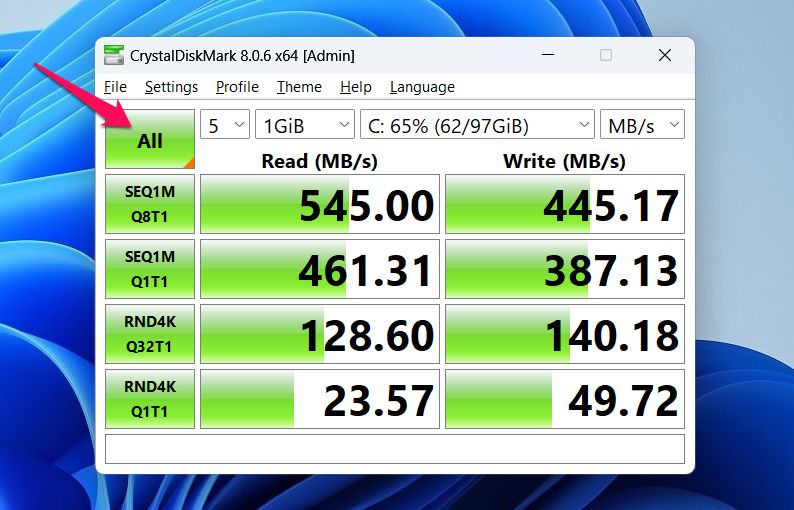Open the File menu
The height and width of the screenshot is (510, 794).
pyautogui.click(x=115, y=87)
